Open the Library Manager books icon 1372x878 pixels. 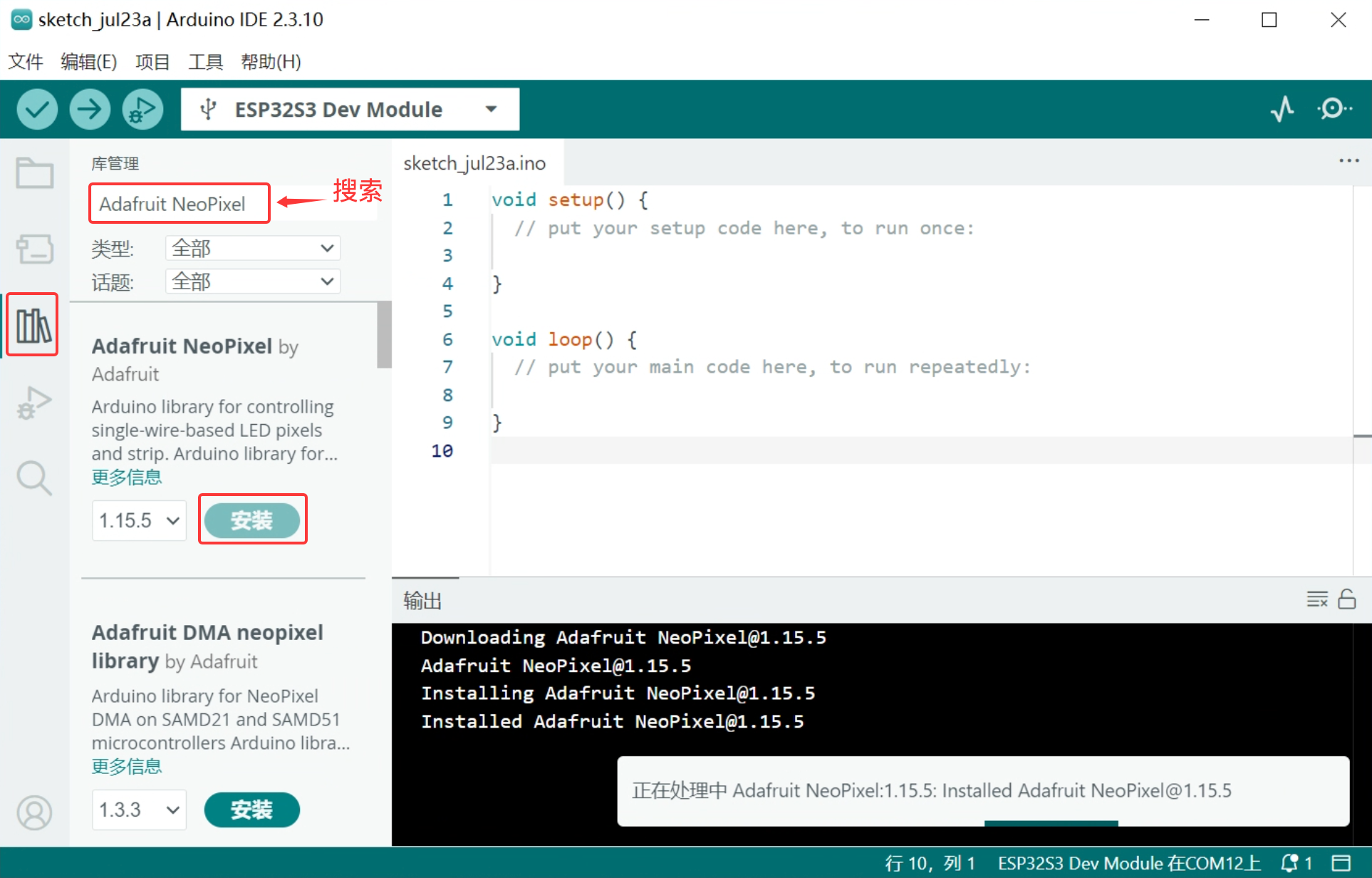click(33, 326)
